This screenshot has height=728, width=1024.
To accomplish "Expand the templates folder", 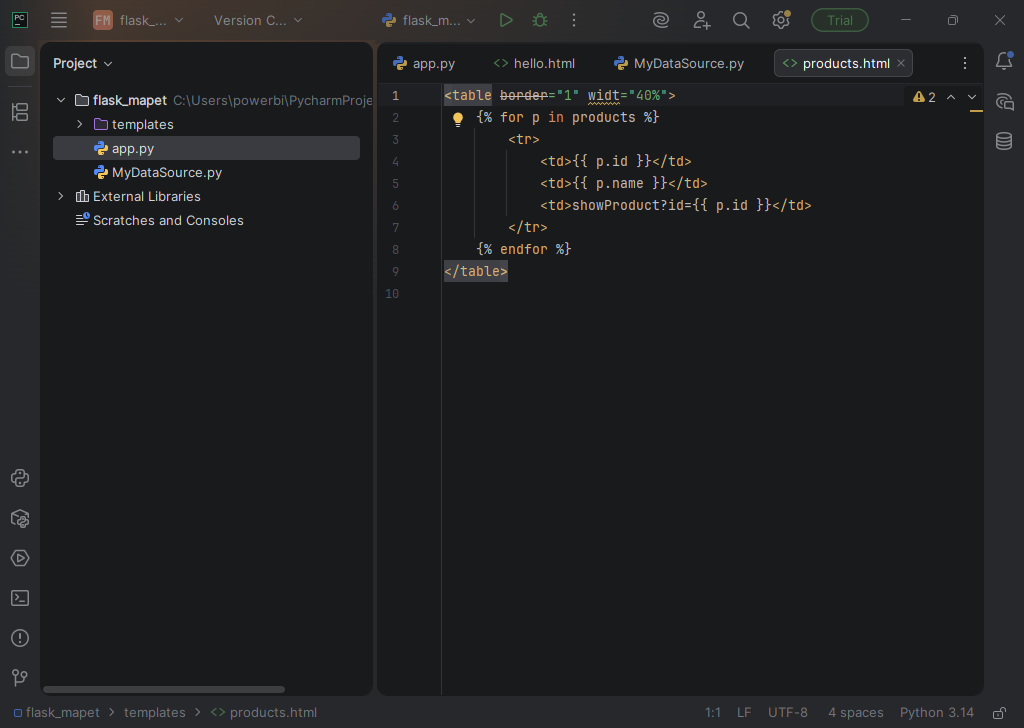I will tap(80, 124).
